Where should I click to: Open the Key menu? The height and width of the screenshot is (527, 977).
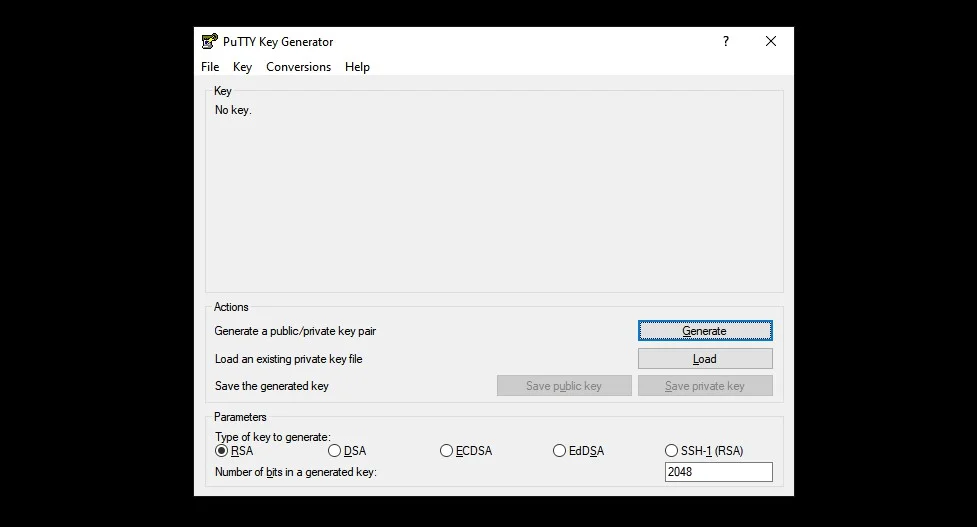coord(242,67)
